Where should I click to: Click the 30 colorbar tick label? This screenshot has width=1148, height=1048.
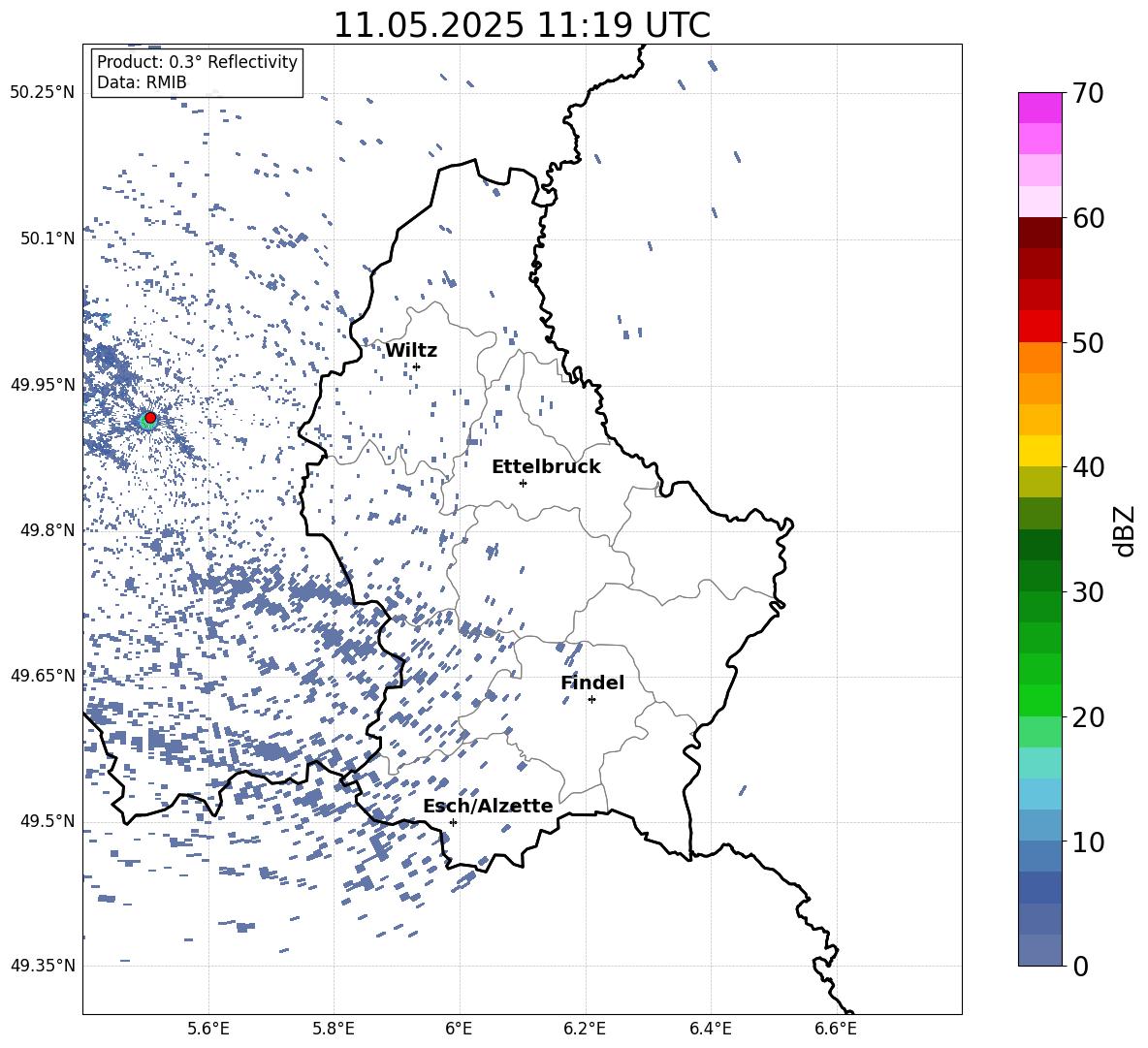[1088, 592]
